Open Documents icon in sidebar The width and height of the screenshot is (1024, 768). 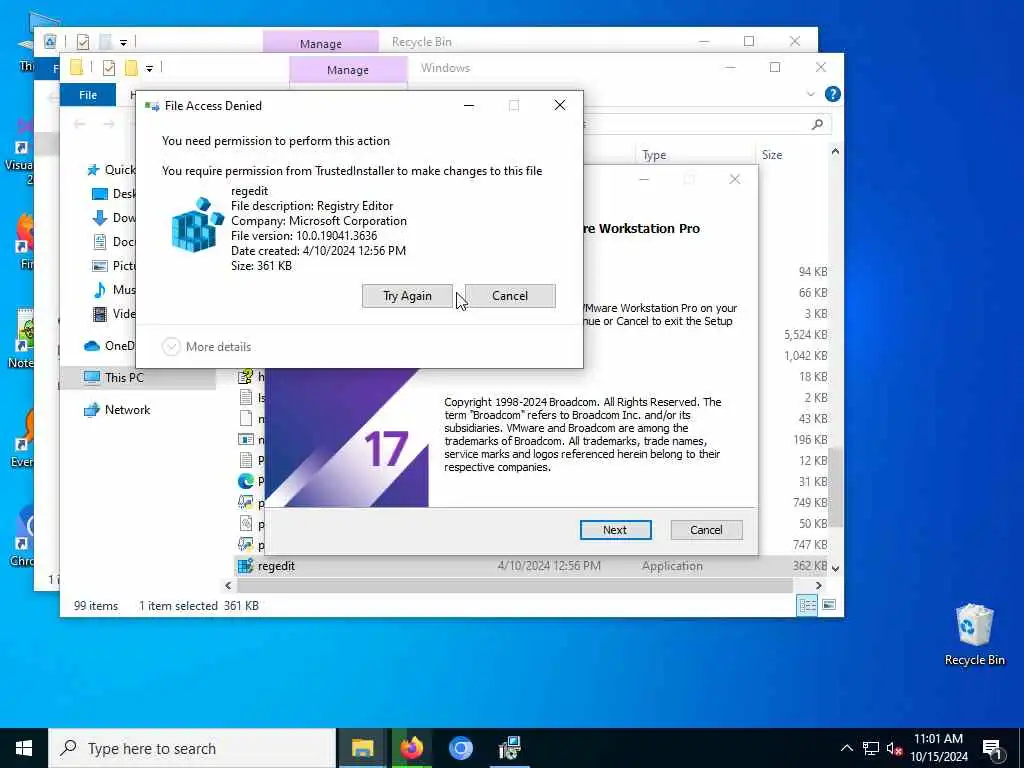pos(99,242)
